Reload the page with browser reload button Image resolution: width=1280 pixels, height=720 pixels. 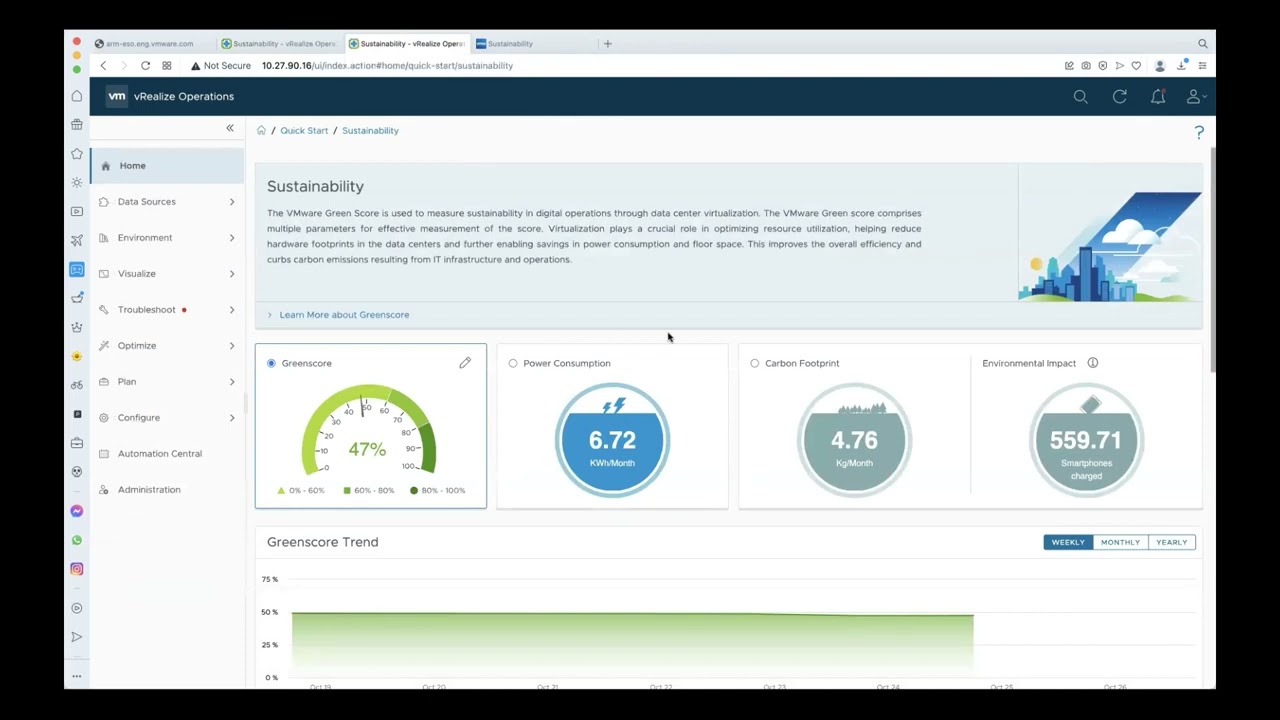coord(145,66)
